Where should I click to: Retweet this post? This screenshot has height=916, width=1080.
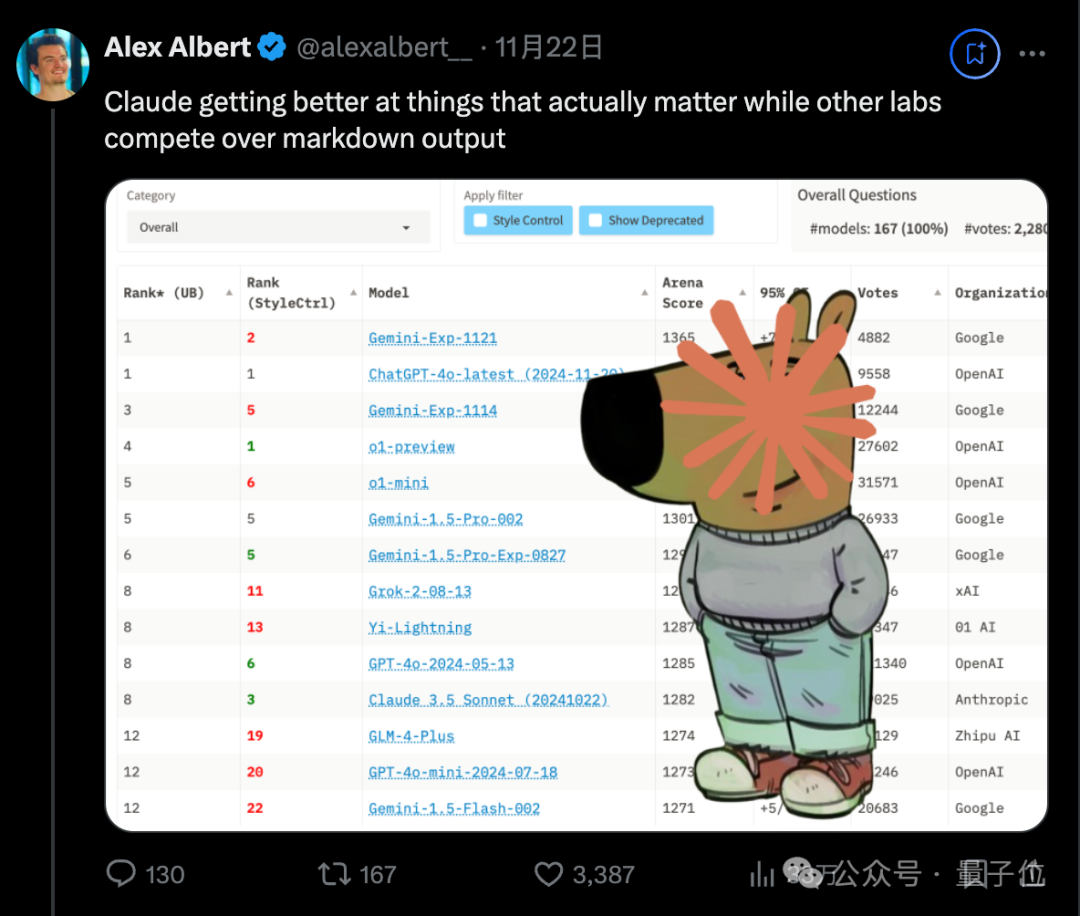coord(330,874)
